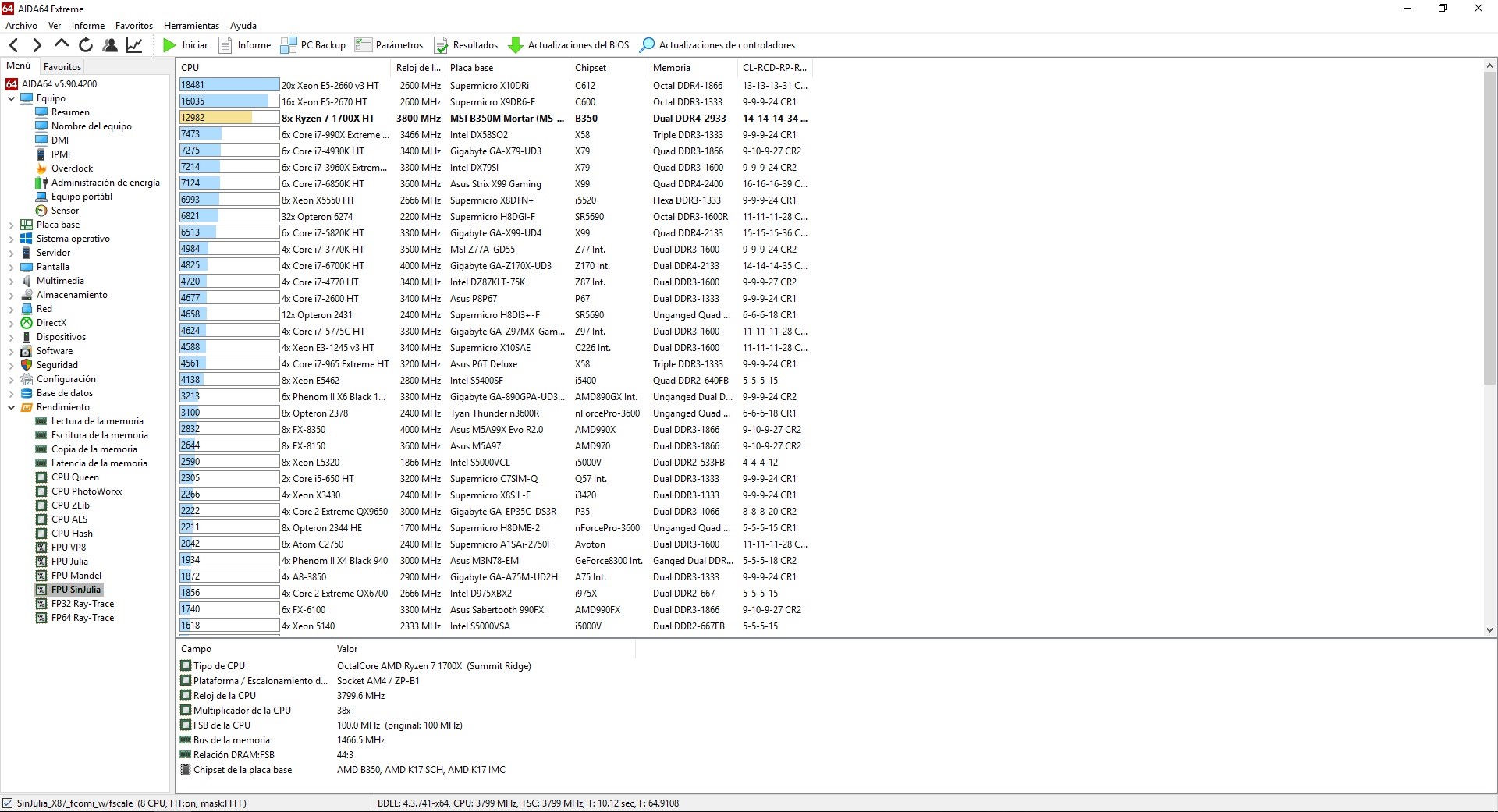Select the FPU VP8 benchmark
The image size is (1498, 812).
click(x=61, y=548)
